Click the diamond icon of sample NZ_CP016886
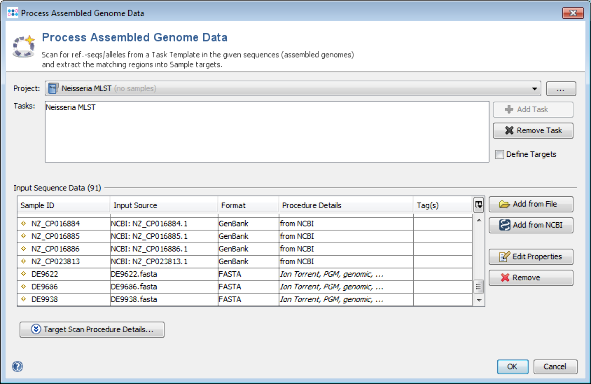The width and height of the screenshot is (591, 384). tap(24, 249)
